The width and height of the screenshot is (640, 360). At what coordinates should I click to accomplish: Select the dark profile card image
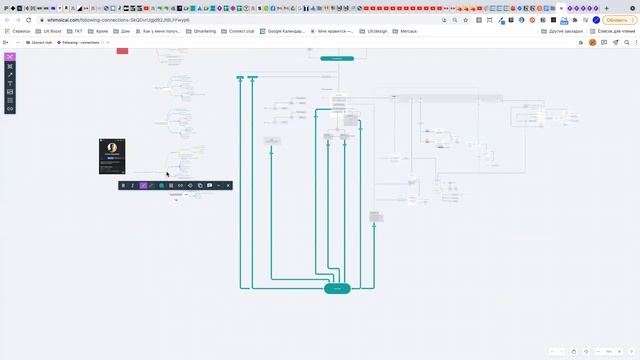(x=112, y=156)
